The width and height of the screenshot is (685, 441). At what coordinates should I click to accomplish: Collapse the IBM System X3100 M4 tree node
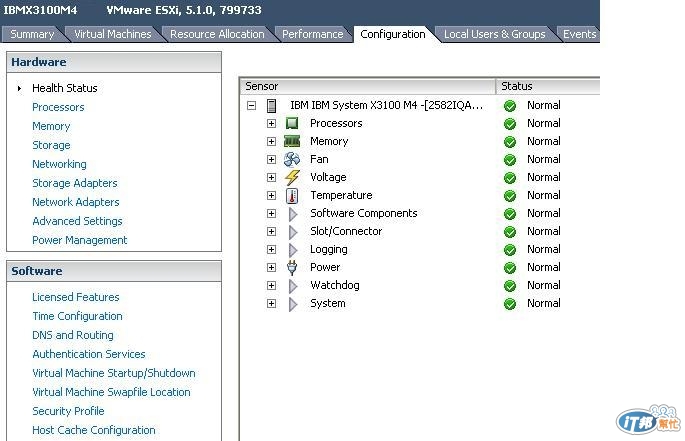coord(251,105)
